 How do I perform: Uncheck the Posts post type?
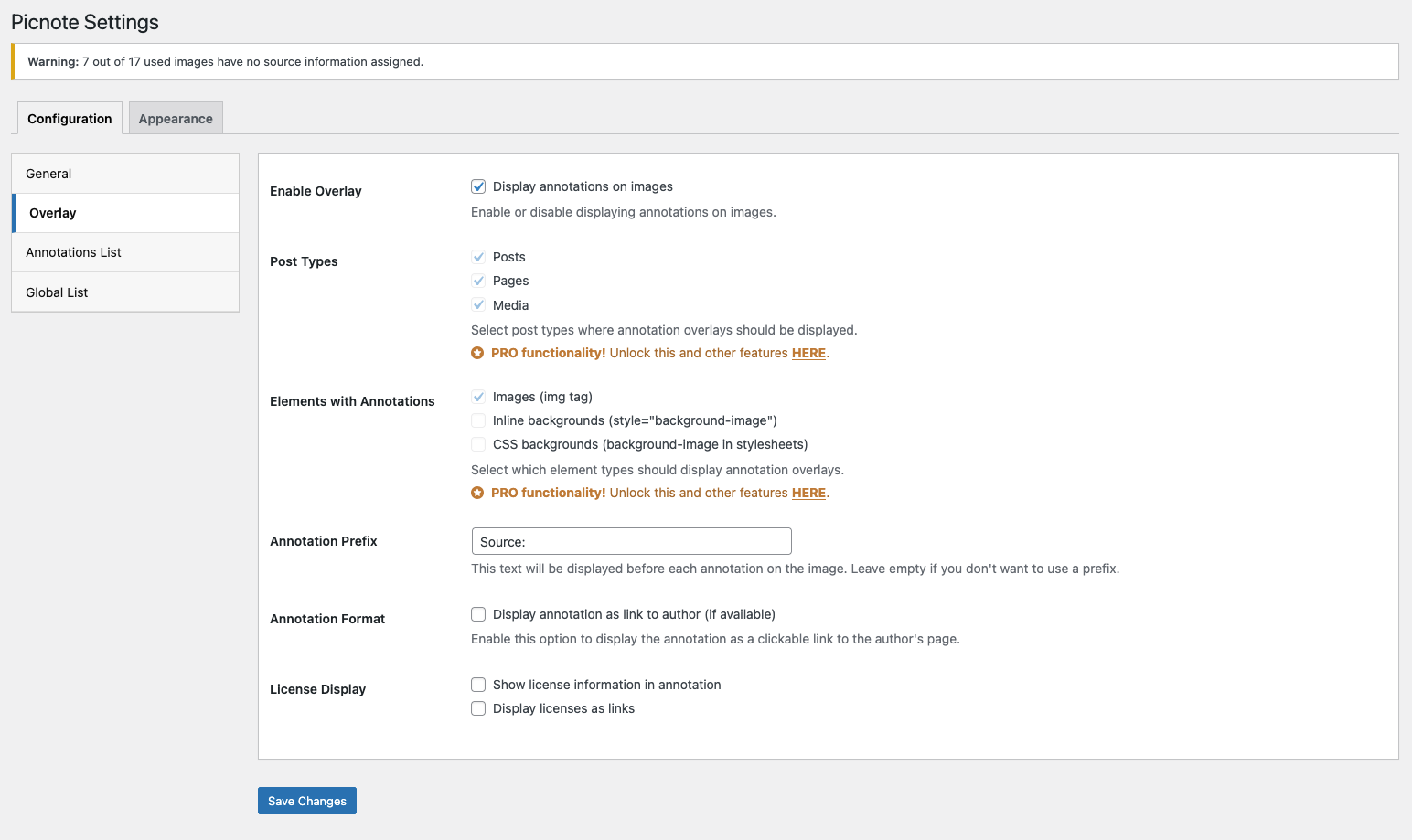478,257
